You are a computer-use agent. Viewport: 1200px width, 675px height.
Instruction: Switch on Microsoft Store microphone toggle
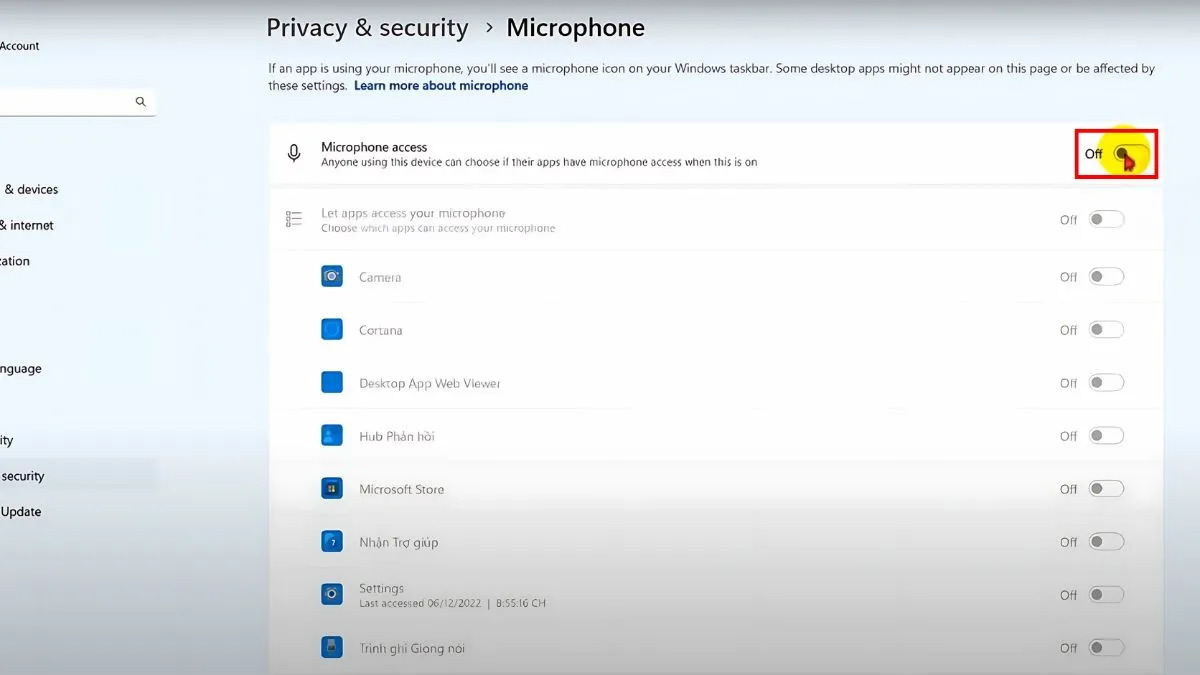[1107, 489]
